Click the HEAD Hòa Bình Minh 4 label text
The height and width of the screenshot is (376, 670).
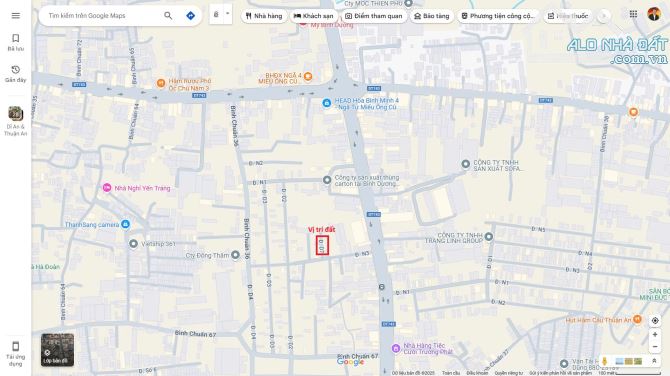(x=367, y=104)
